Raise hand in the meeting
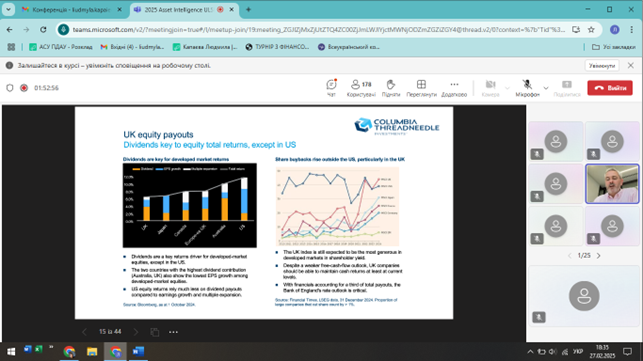 pos(391,87)
